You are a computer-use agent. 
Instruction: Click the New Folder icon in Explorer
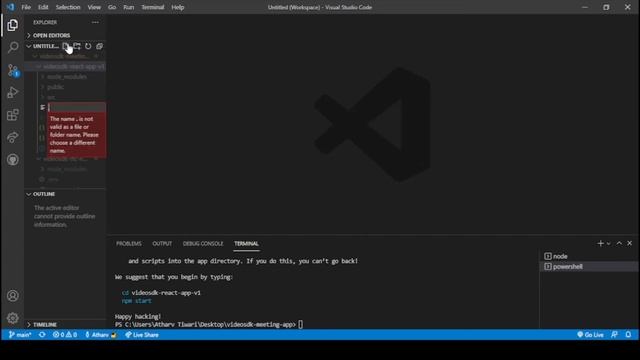click(x=77, y=46)
